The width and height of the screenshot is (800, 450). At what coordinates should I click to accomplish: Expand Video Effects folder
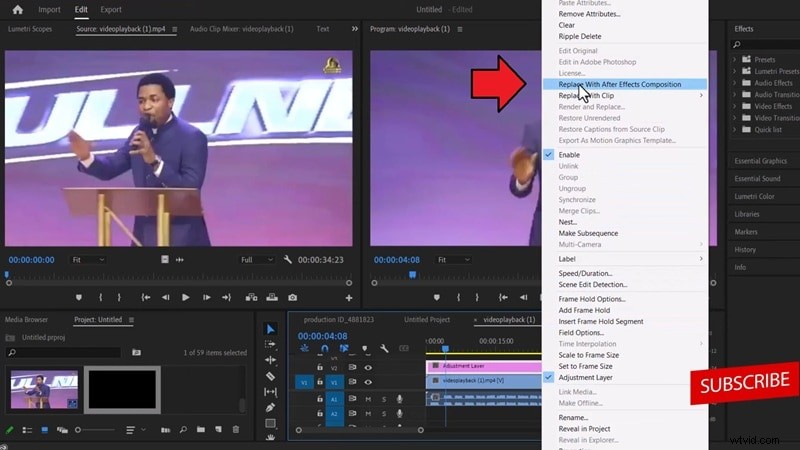coord(735,106)
